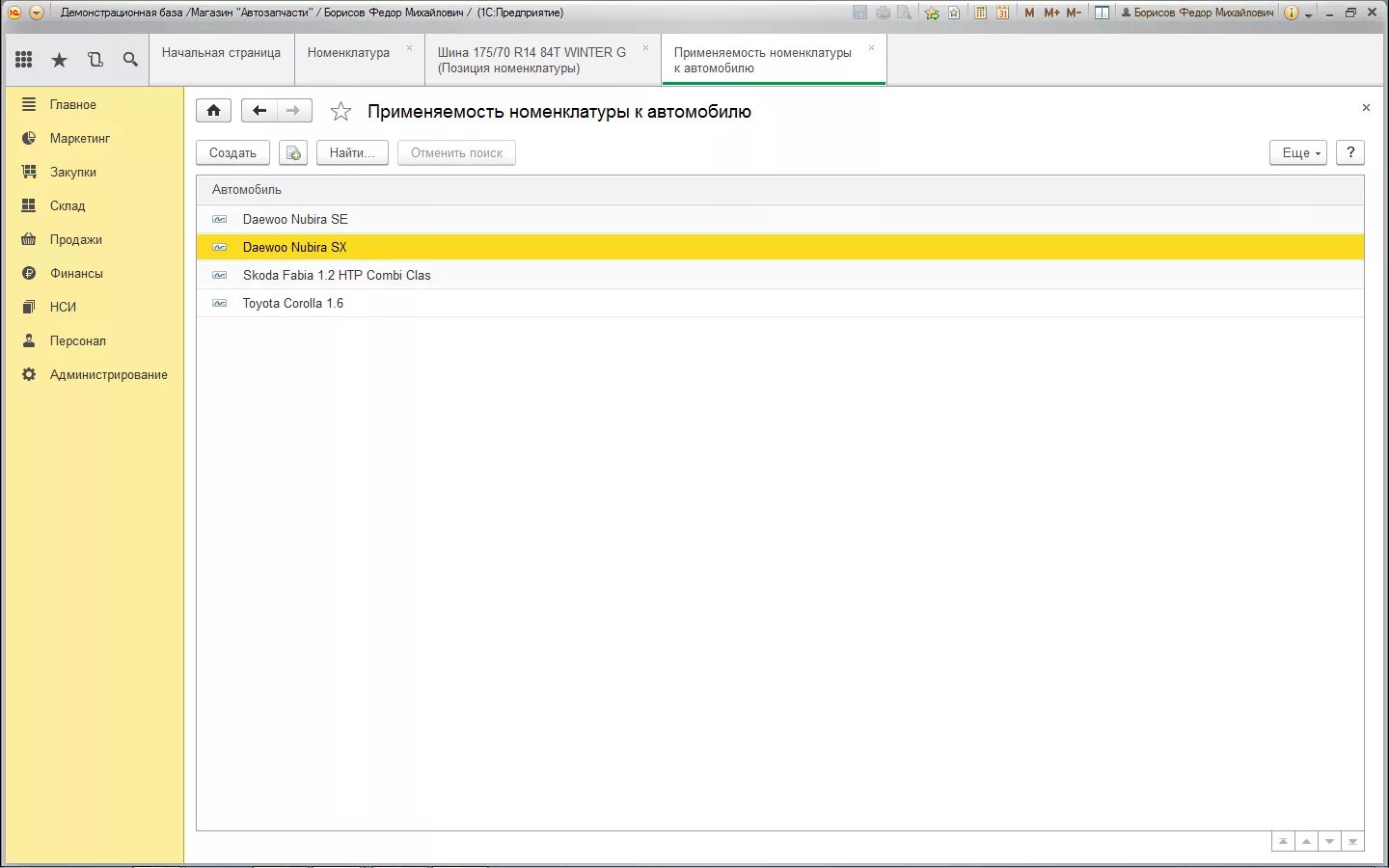Image resolution: width=1389 pixels, height=868 pixels.
Task: Open the Администрирование section
Action: pyautogui.click(x=94, y=374)
